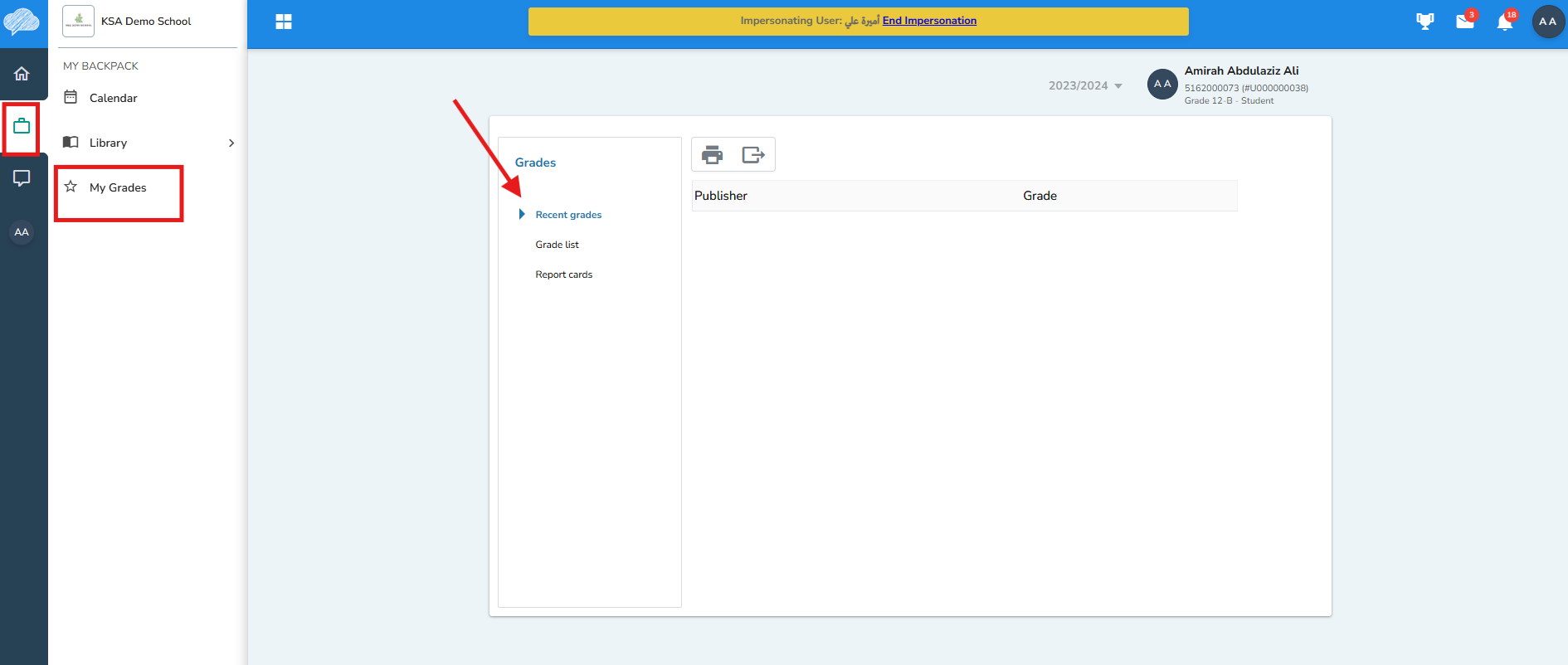Click the Grades panel heading

(x=535, y=163)
